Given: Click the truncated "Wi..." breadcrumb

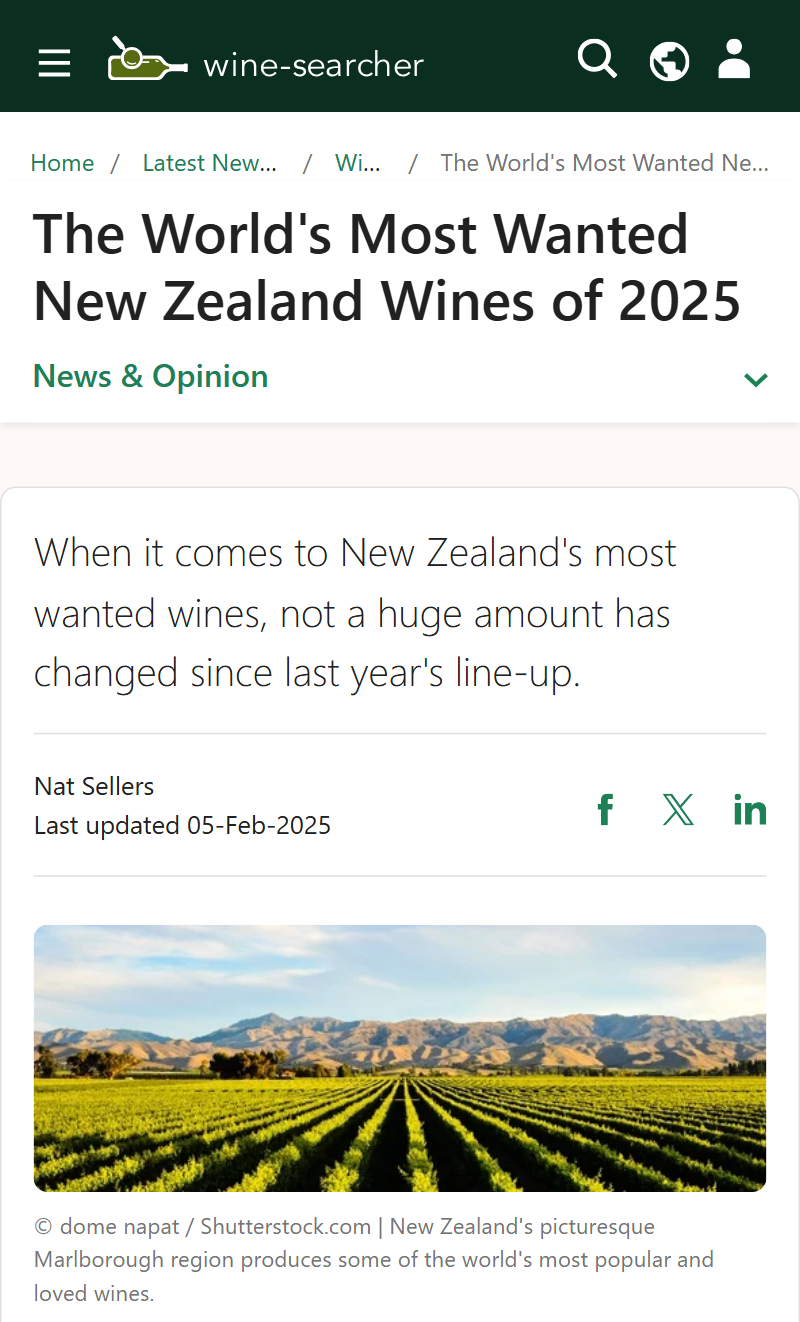Looking at the screenshot, I should coord(357,163).
